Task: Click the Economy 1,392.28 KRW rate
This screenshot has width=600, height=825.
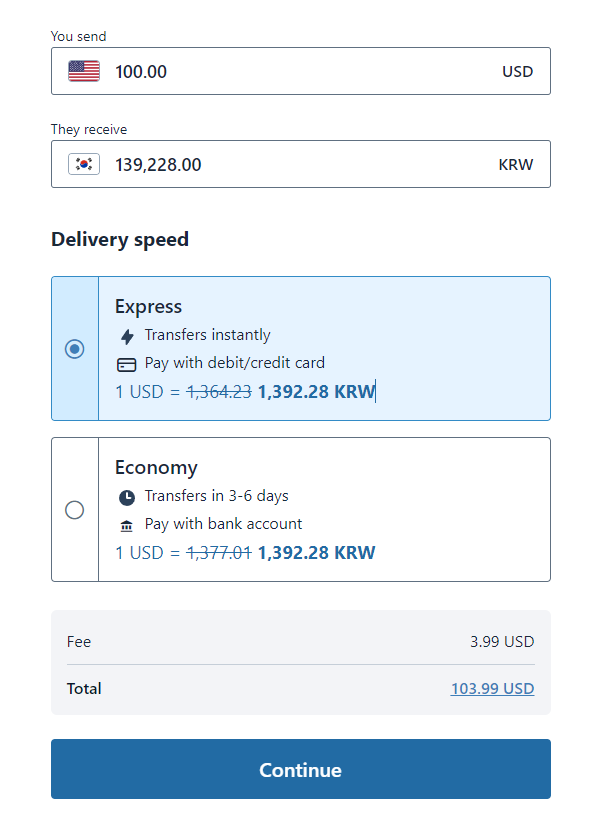Action: [316, 553]
